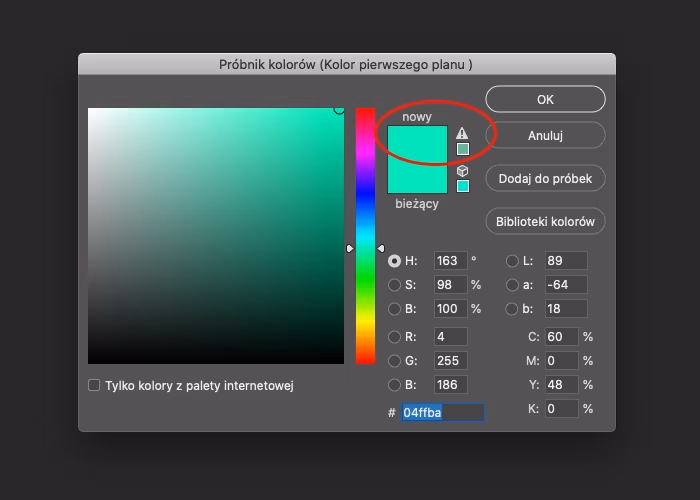Click the out-of-gamut warning triangle icon
The image size is (700, 500).
(462, 133)
